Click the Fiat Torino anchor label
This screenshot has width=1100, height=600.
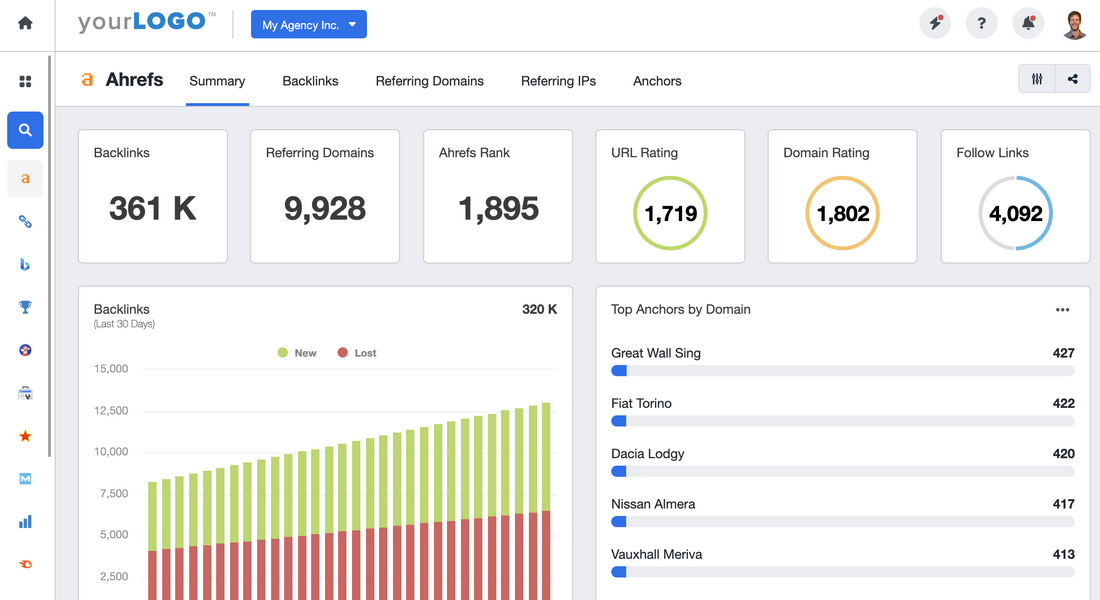coord(641,404)
